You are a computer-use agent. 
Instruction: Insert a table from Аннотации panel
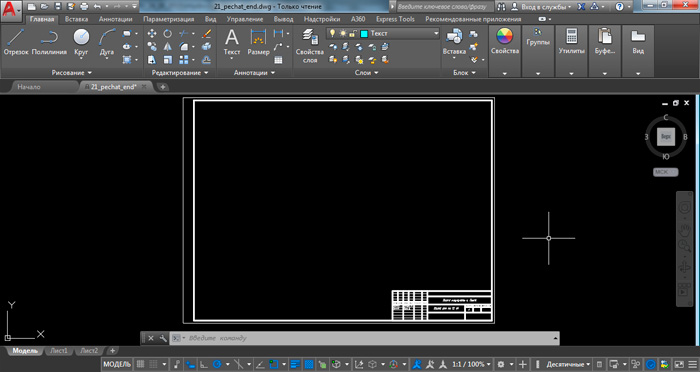[x=279, y=60]
